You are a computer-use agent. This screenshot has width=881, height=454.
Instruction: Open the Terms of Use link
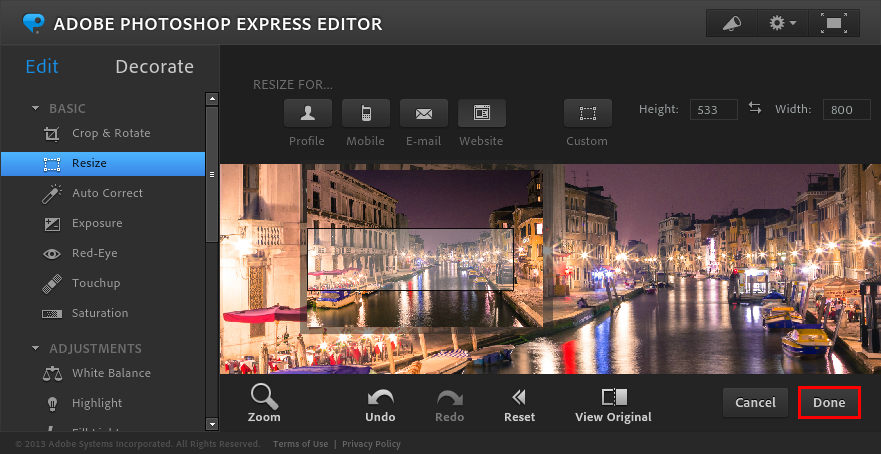tap(301, 444)
